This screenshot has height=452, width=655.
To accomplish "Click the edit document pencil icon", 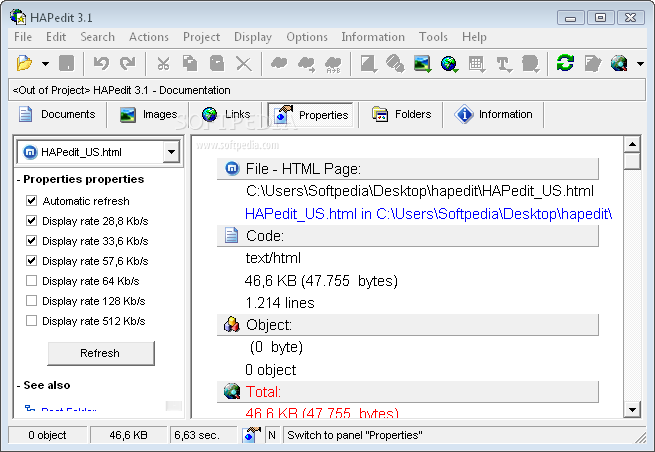I will point(592,63).
